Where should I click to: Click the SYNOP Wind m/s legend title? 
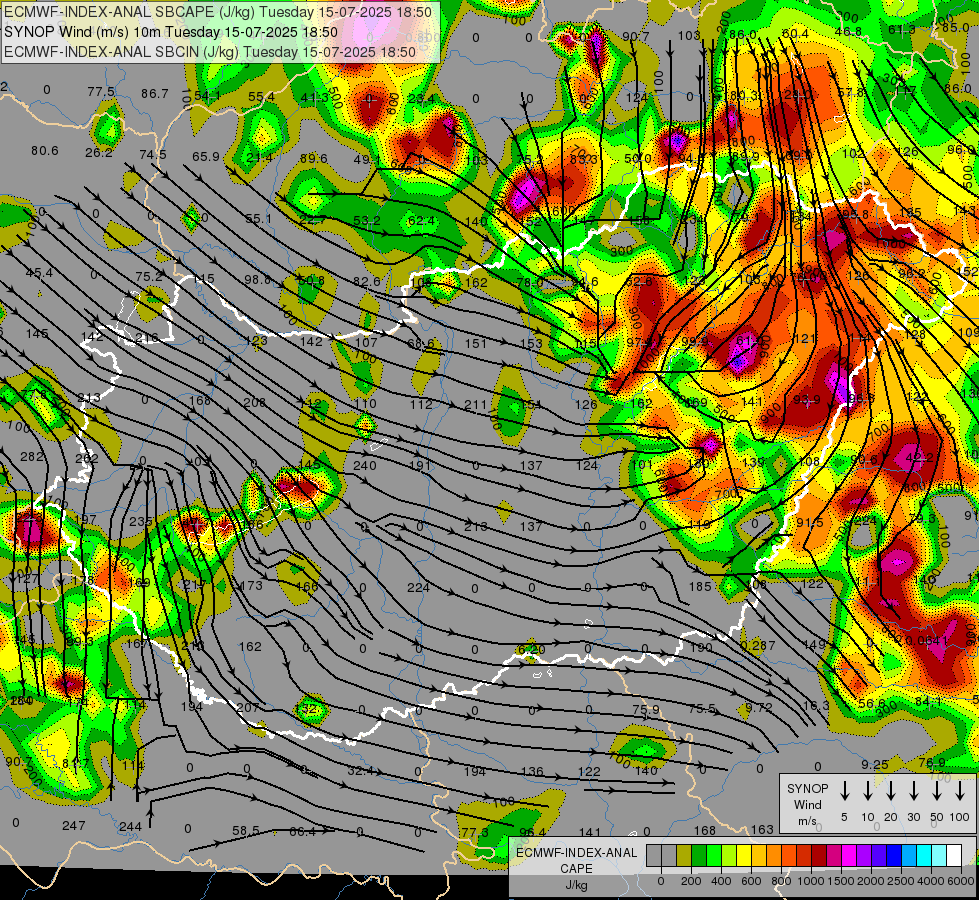click(807, 805)
